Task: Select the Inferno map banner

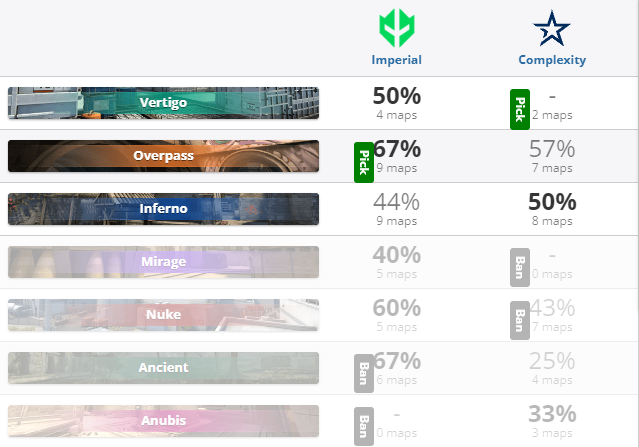Action: (x=163, y=209)
